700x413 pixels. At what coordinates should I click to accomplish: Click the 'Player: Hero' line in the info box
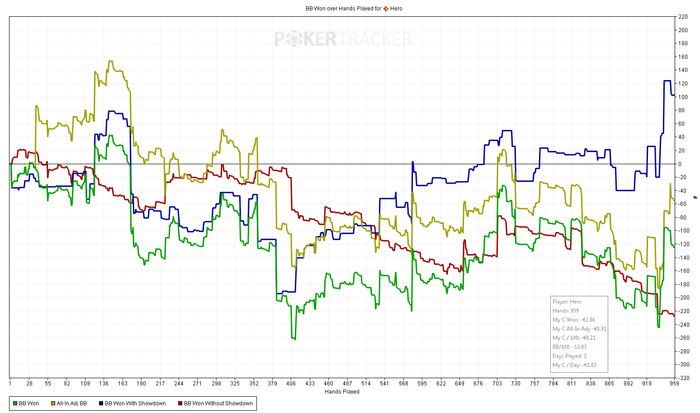pyautogui.click(x=567, y=302)
